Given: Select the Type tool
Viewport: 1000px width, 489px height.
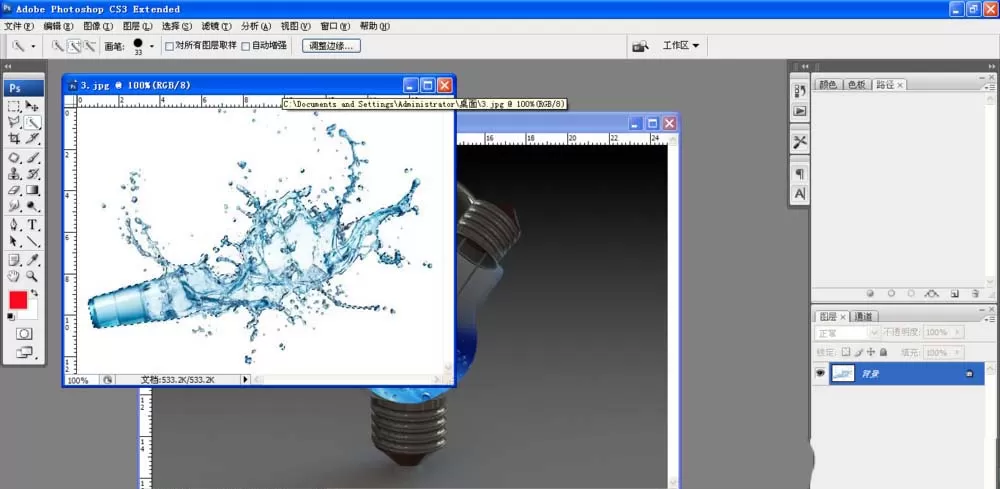Looking at the screenshot, I should coord(33,225).
